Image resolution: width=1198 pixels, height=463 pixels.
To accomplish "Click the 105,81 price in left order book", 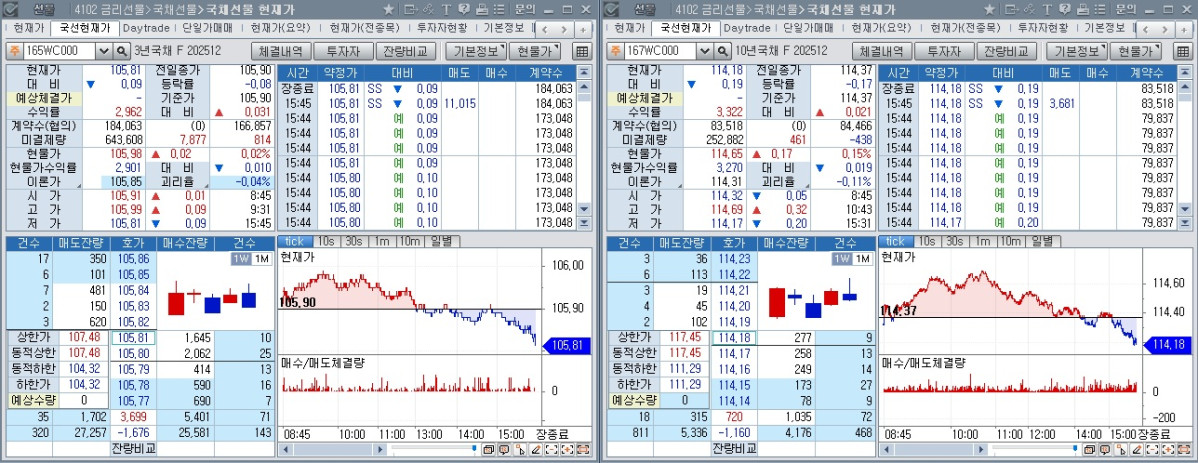I will [x=134, y=338].
